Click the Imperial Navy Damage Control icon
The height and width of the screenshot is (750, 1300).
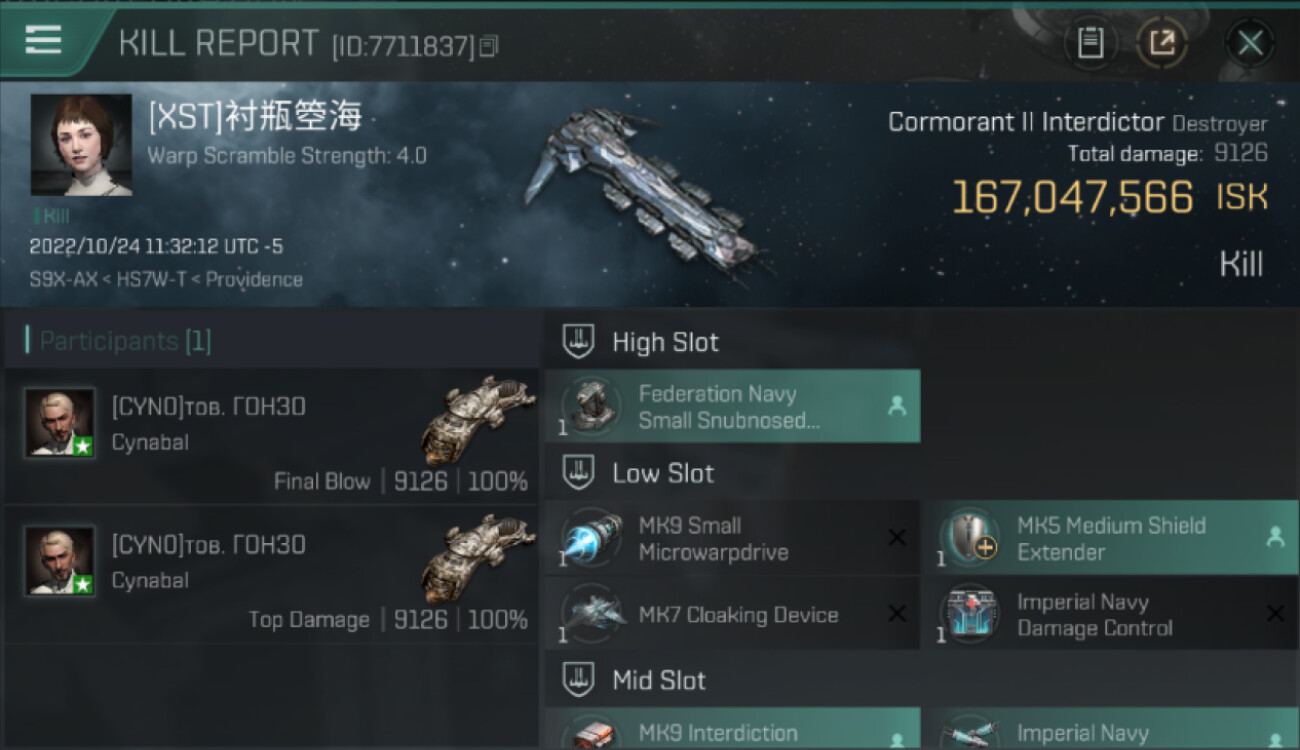click(x=969, y=614)
